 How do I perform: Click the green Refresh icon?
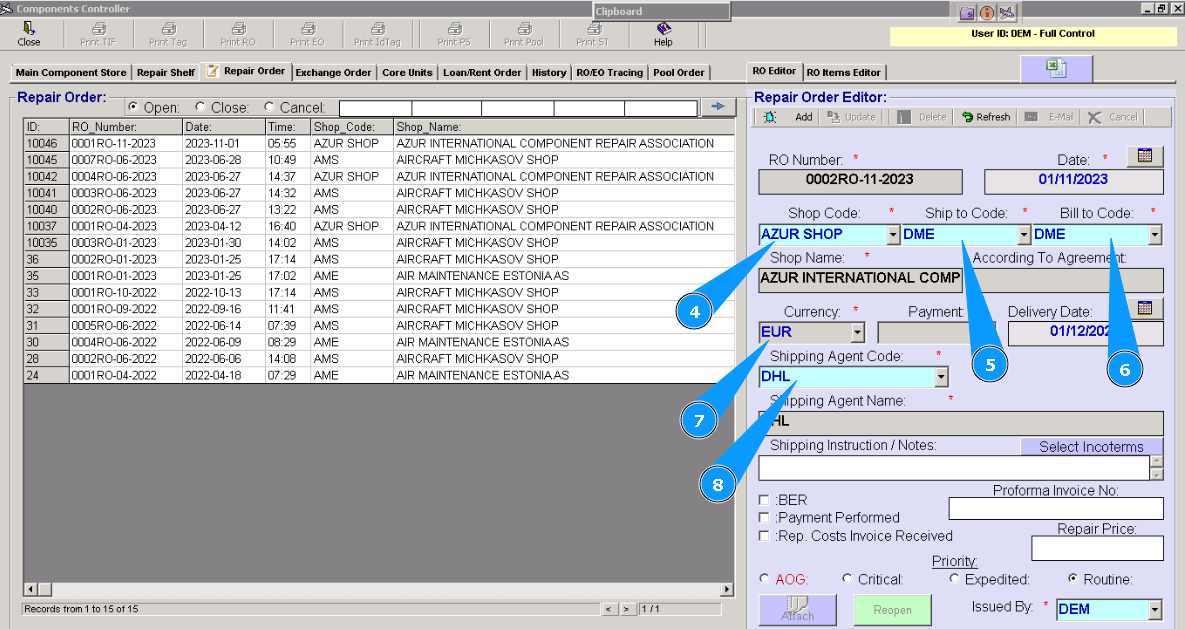coord(967,117)
